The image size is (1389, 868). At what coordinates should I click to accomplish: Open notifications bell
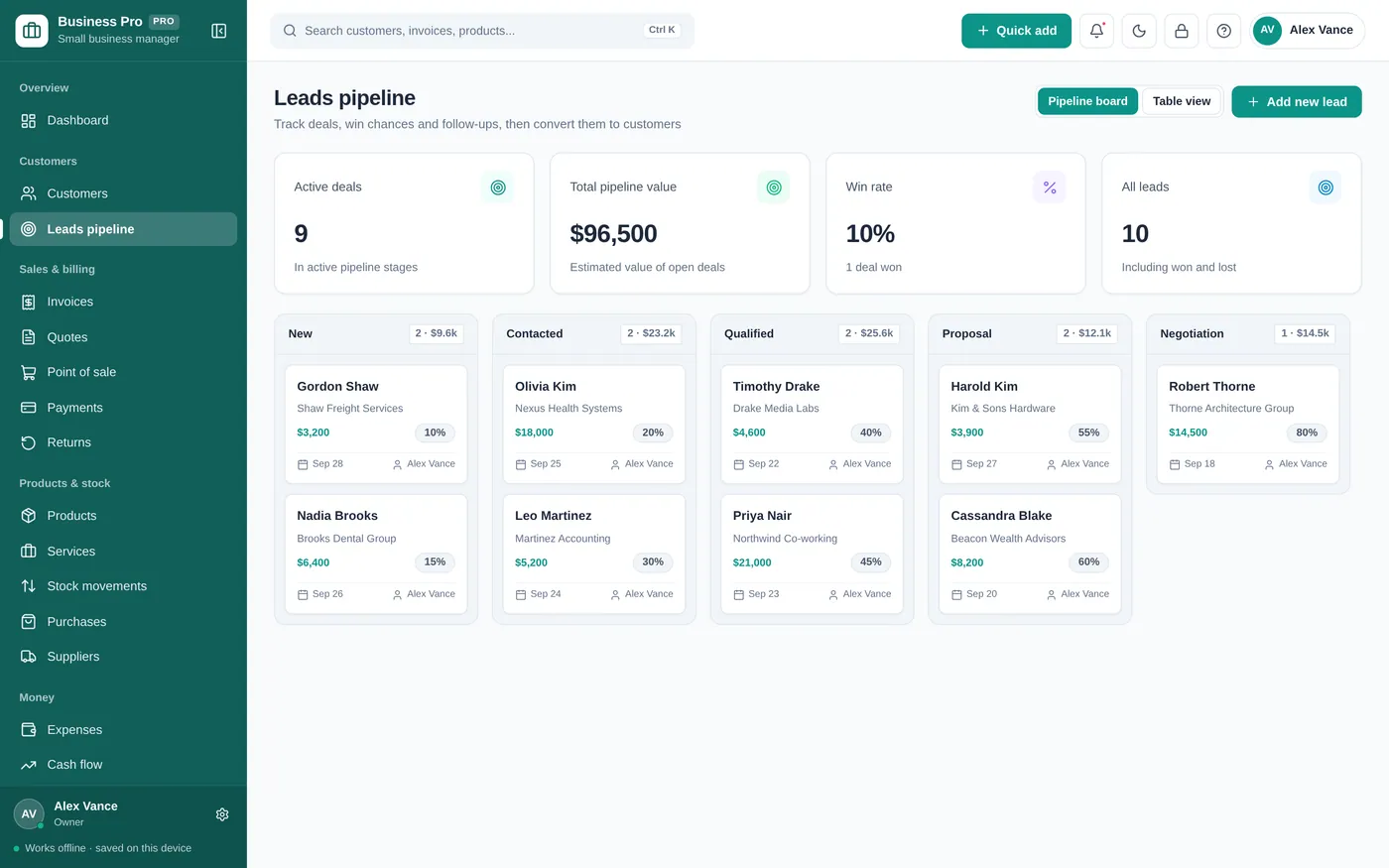click(x=1096, y=31)
